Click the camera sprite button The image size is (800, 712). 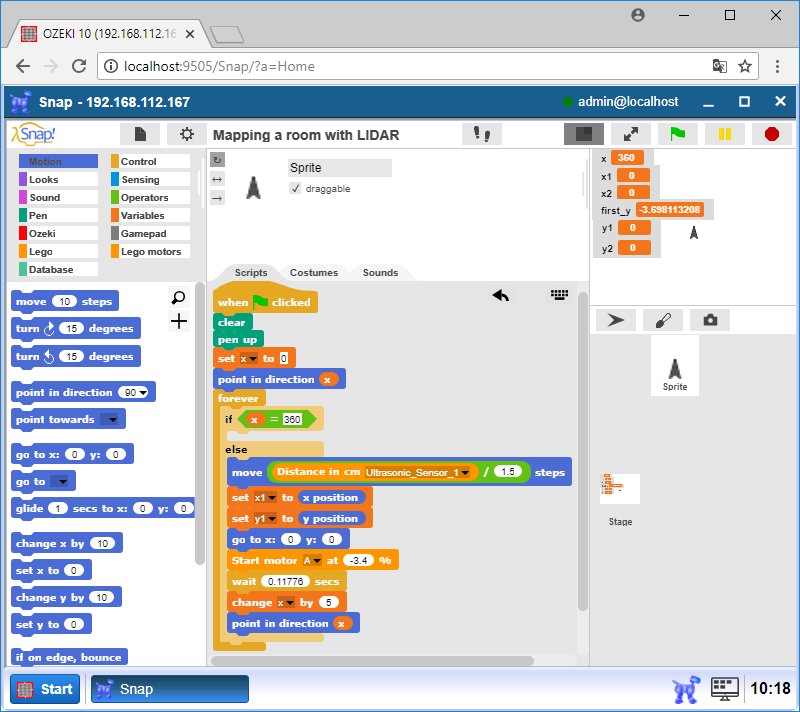tap(710, 320)
